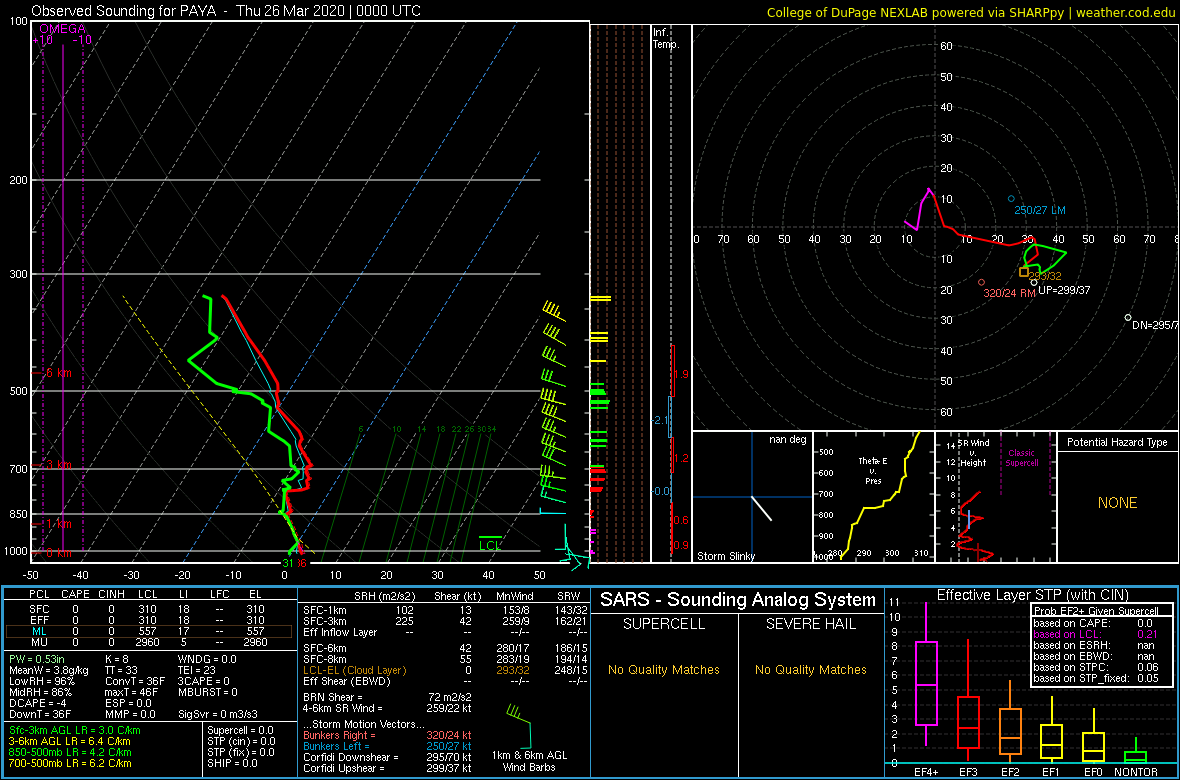The width and height of the screenshot is (1180, 780).
Task: Click the 'Sfc-3km AGL LR = 3.0 C/km' line
Action: [75, 730]
